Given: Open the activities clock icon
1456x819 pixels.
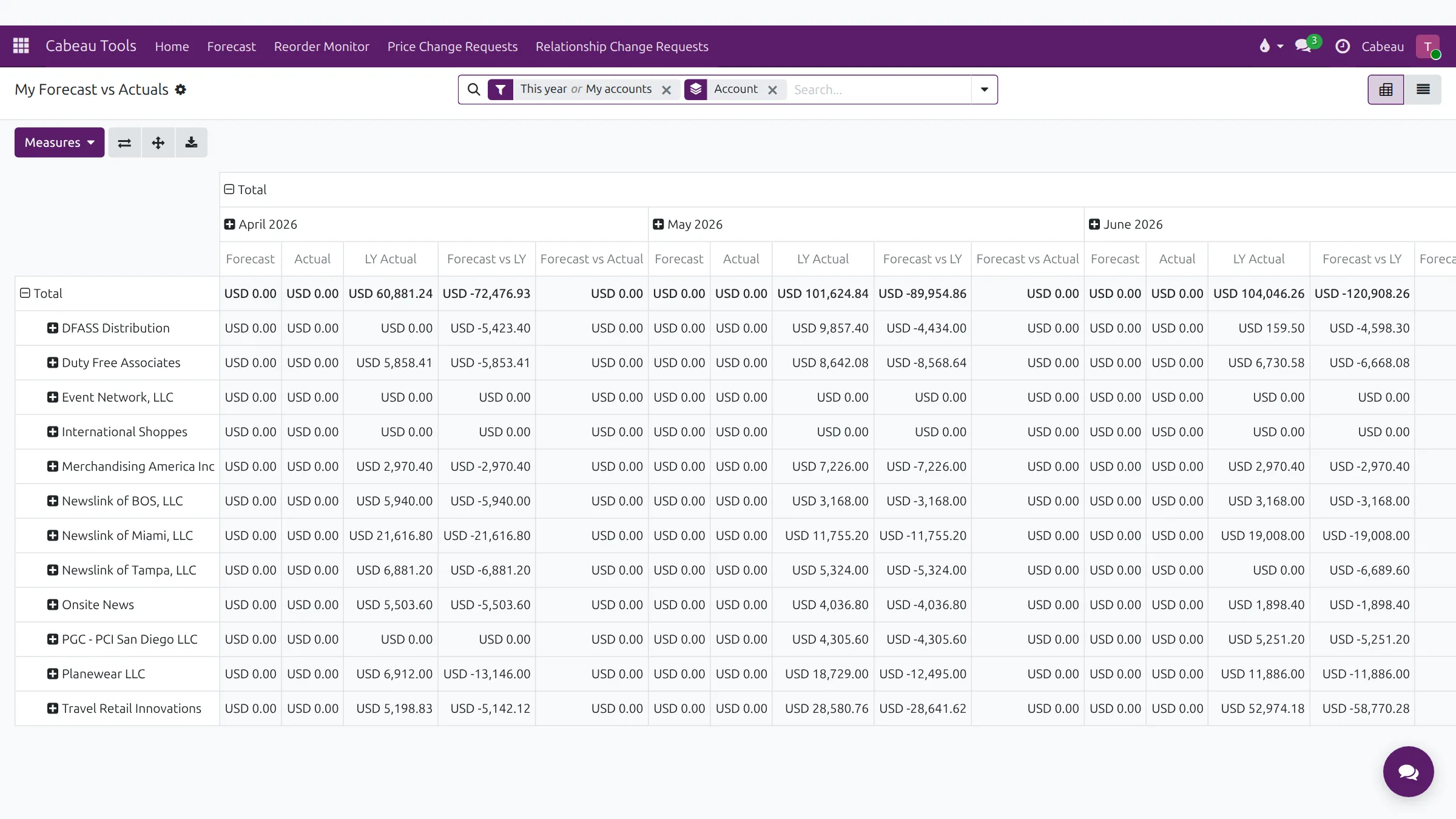Looking at the screenshot, I should pos(1343,46).
